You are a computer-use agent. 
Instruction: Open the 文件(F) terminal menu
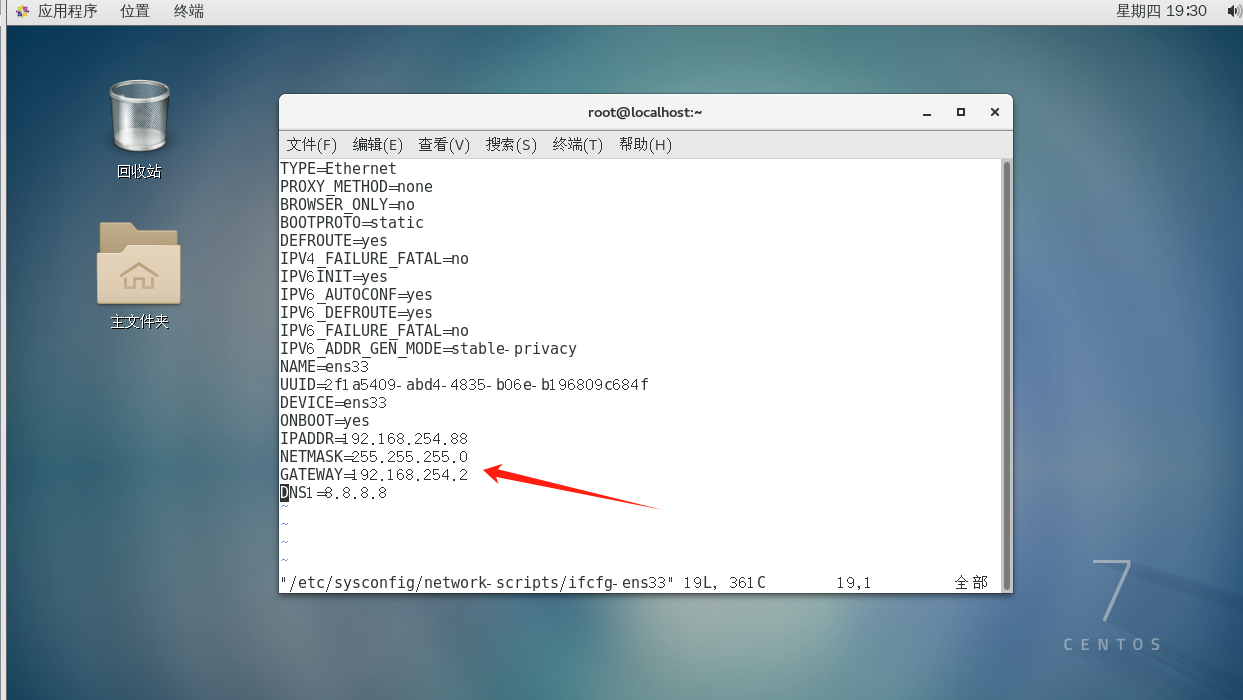pos(311,145)
